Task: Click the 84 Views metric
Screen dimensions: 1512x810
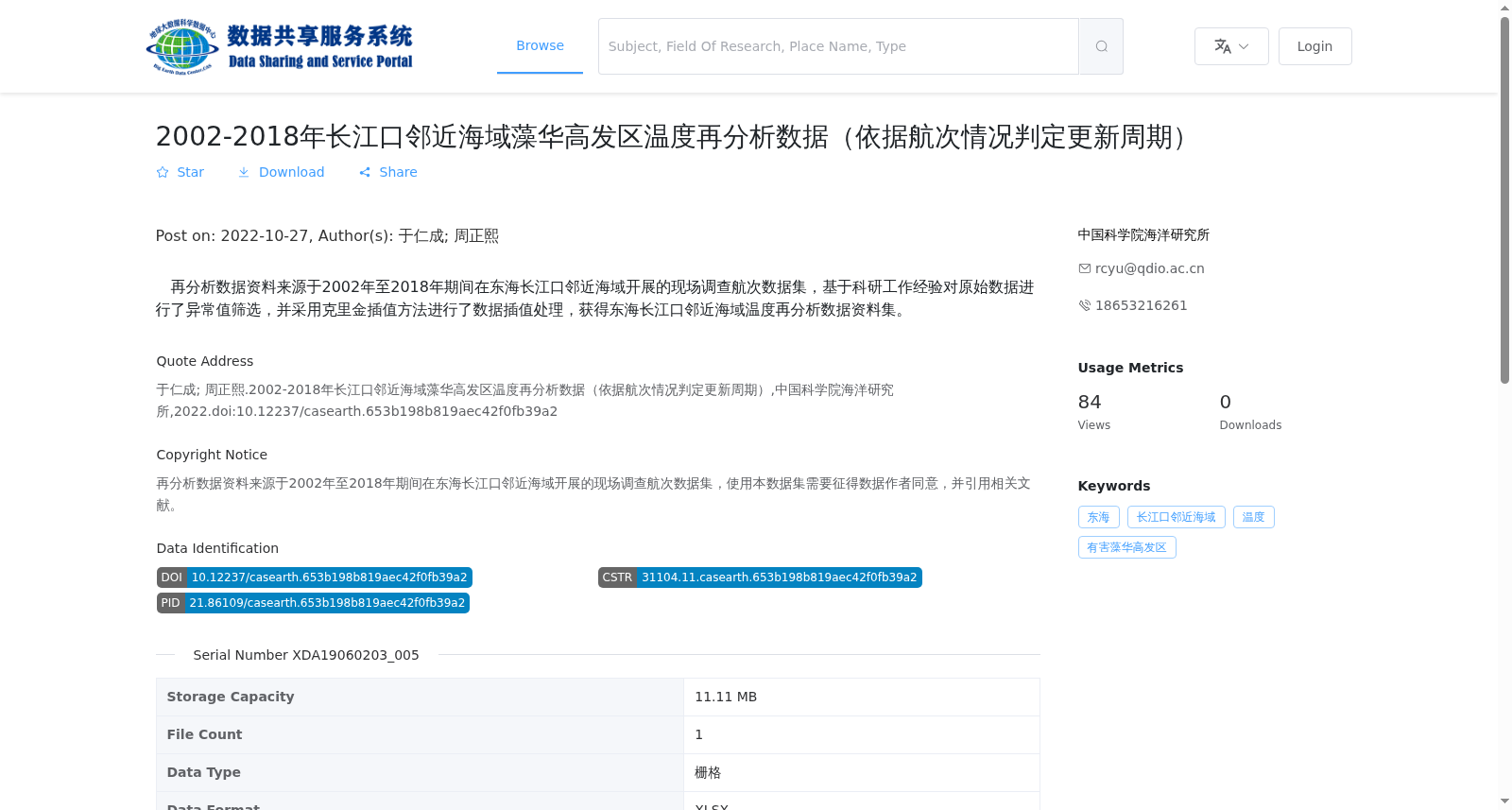Action: [1094, 412]
